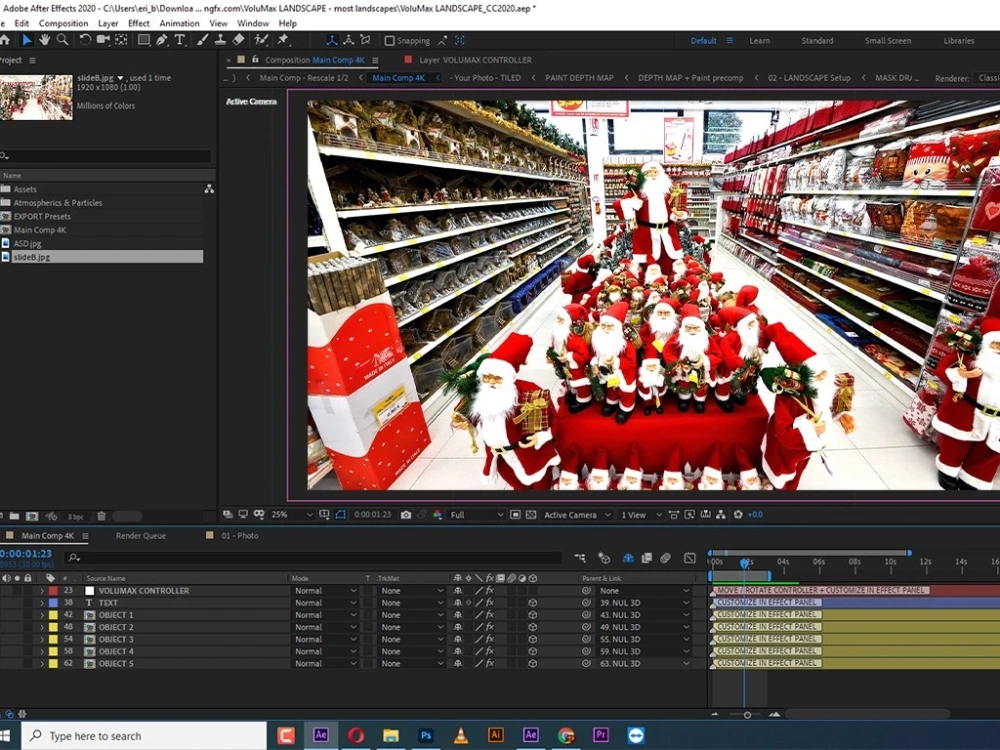
Task: Select the Hand tool
Action: pyautogui.click(x=44, y=40)
